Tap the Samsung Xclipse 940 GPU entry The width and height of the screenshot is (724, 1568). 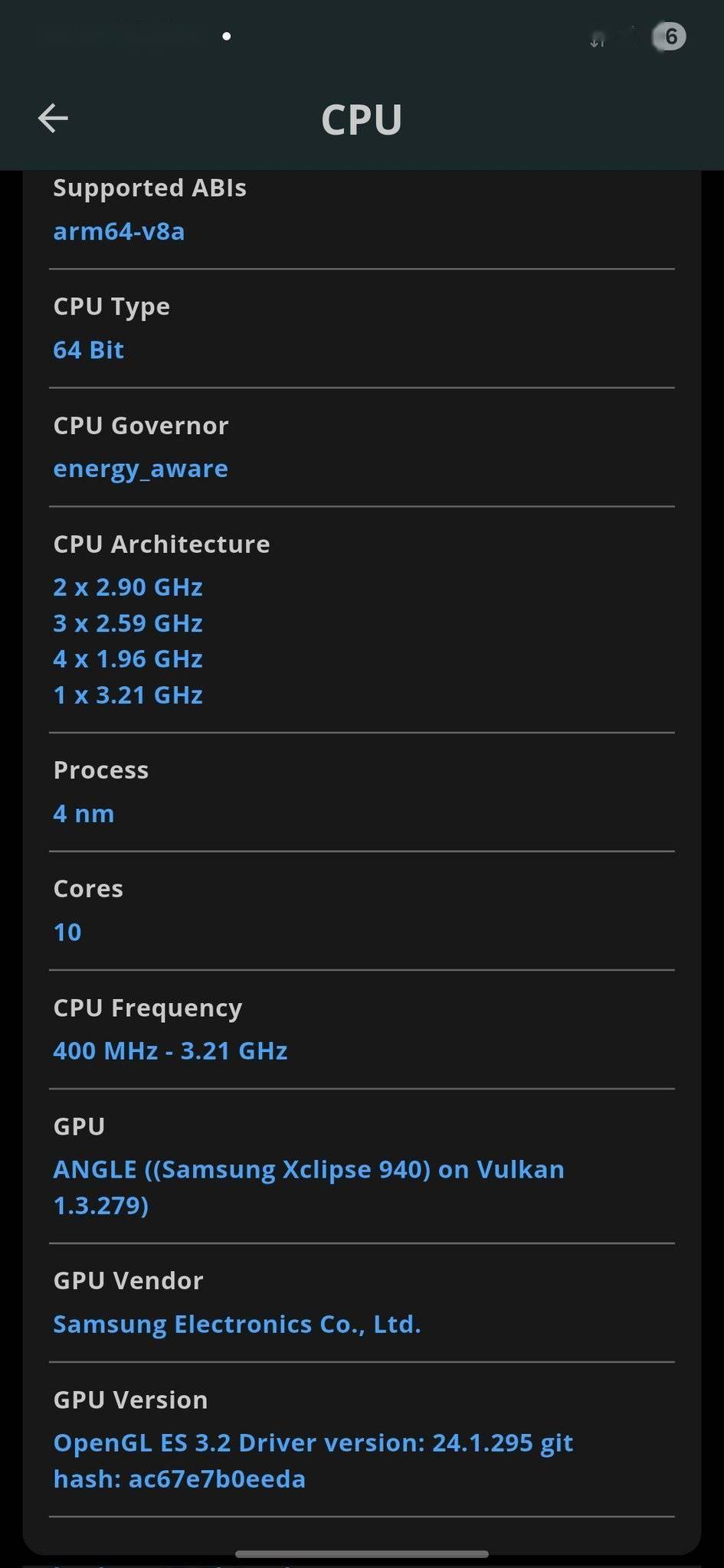(x=309, y=1187)
